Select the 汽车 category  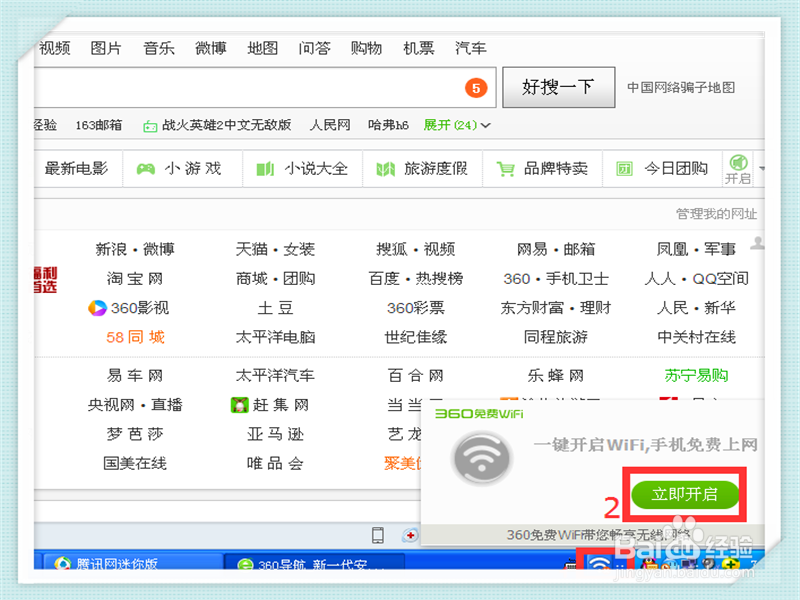pyautogui.click(x=471, y=48)
